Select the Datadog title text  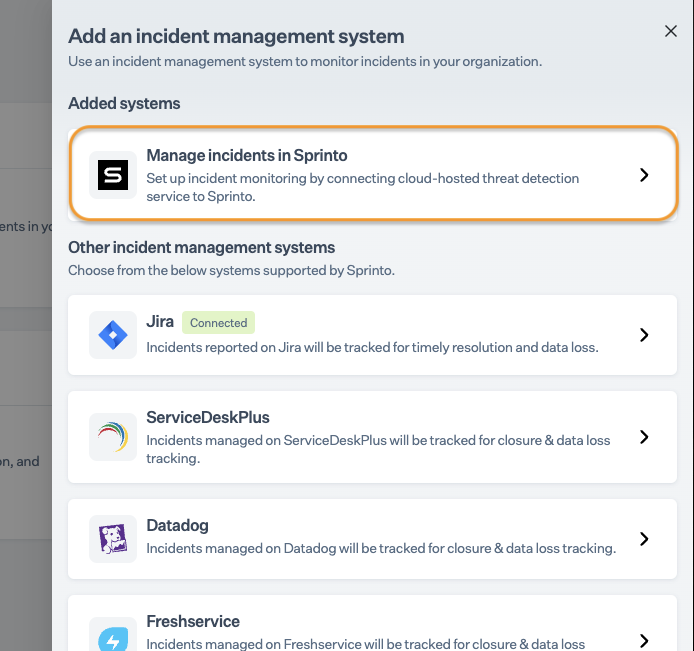pos(177,525)
